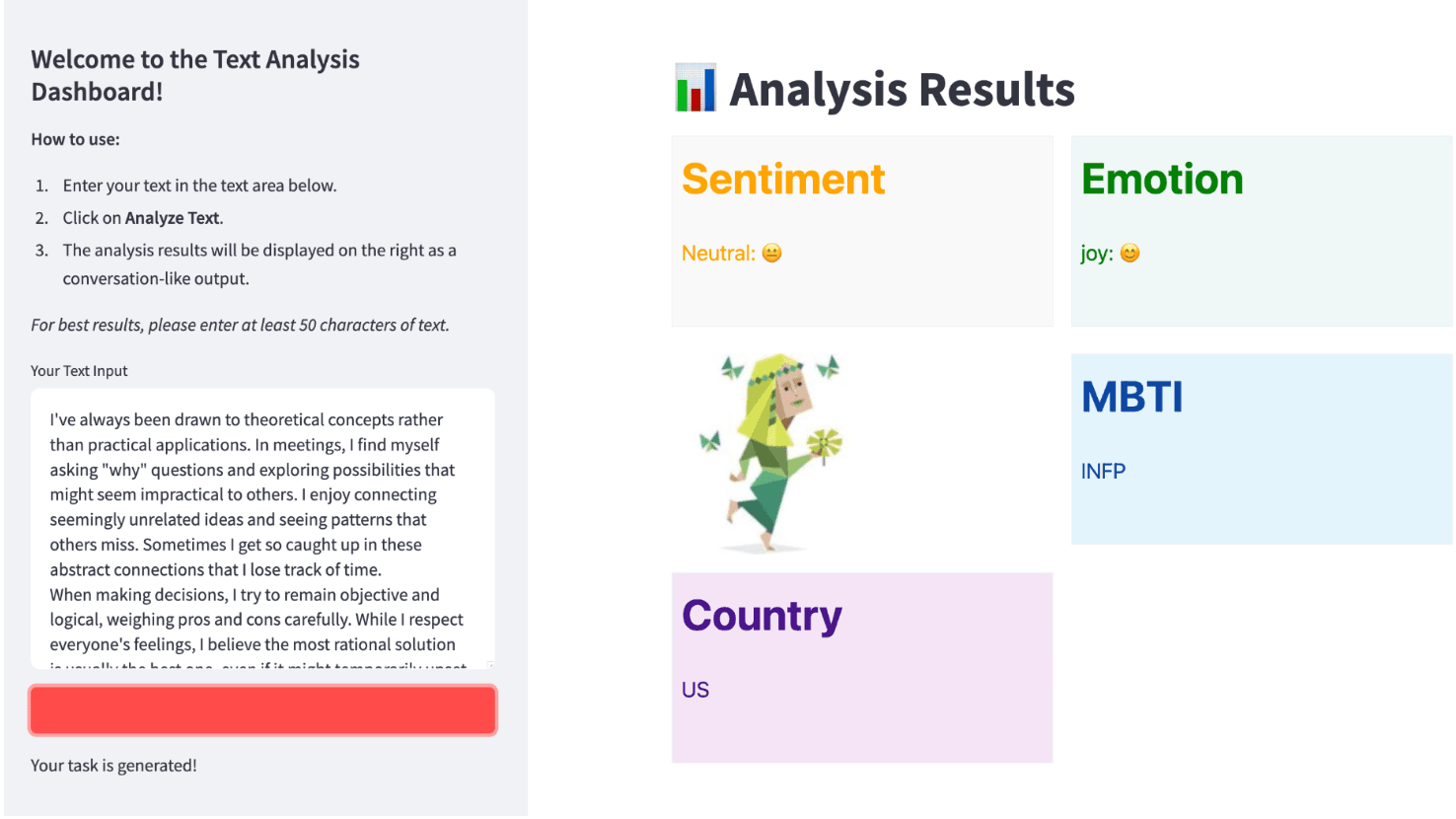Click the joy emotion label
This screenshot has height=819, width=1456.
point(1096,254)
